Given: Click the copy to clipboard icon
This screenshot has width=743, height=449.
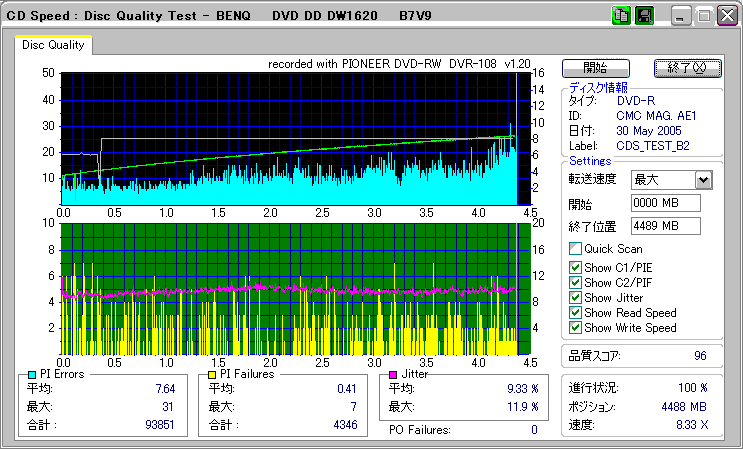Looking at the screenshot, I should (620, 16).
